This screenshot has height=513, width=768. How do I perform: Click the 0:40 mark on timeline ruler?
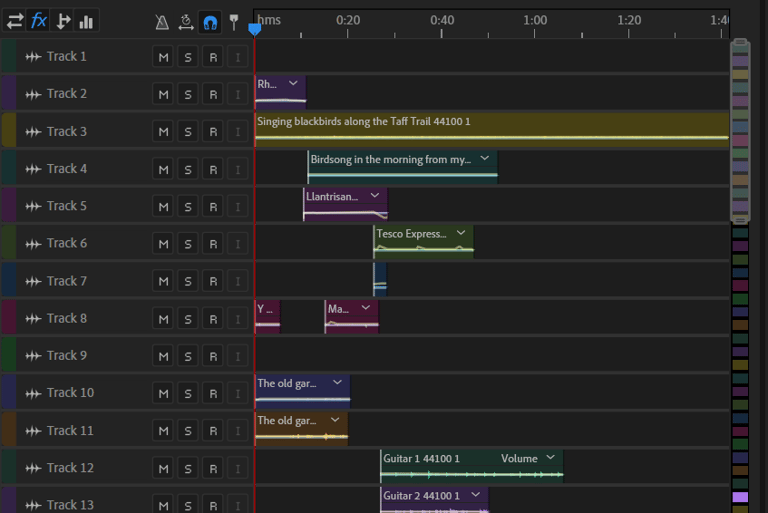(x=442, y=21)
